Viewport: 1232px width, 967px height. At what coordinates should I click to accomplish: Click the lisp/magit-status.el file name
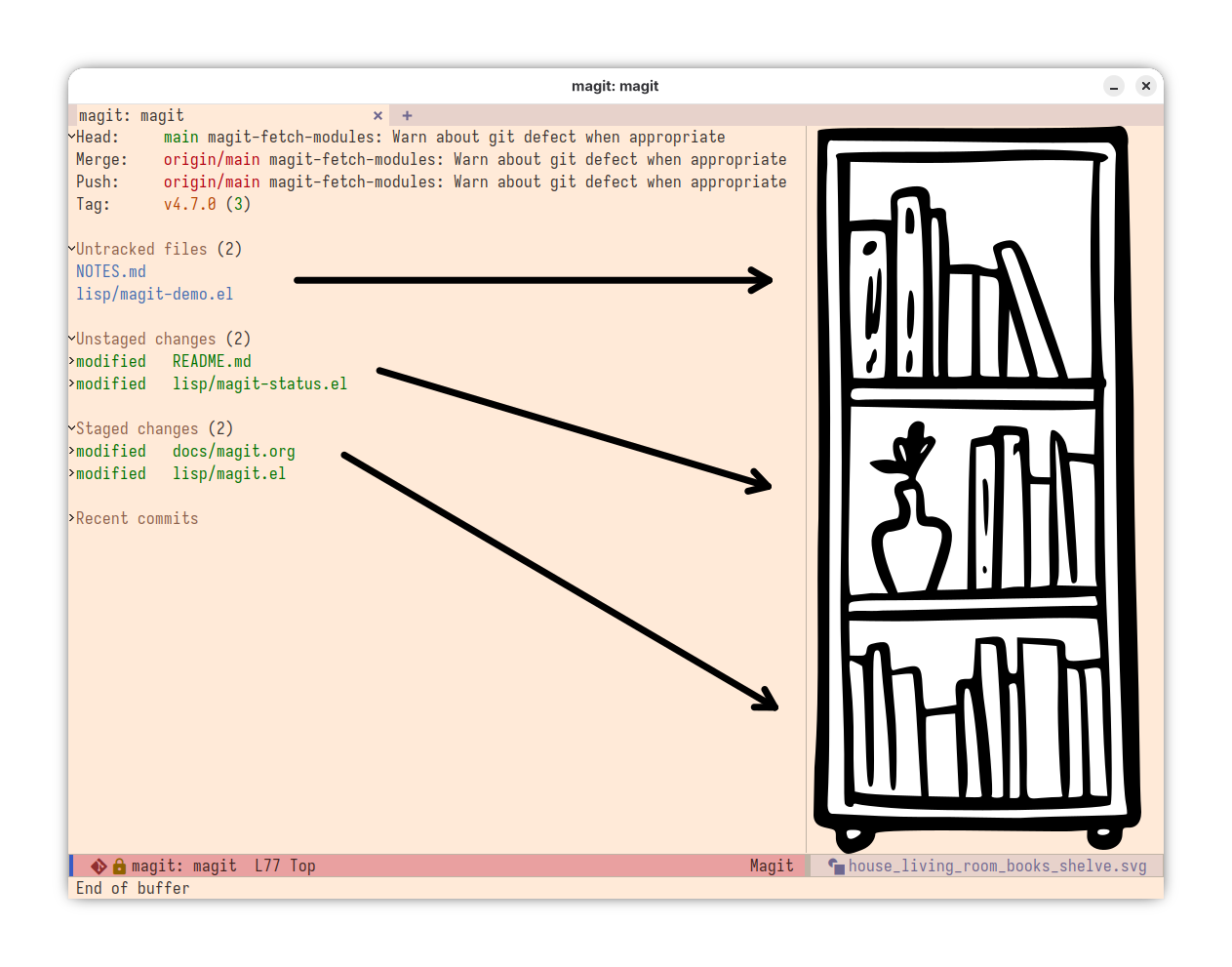259,384
